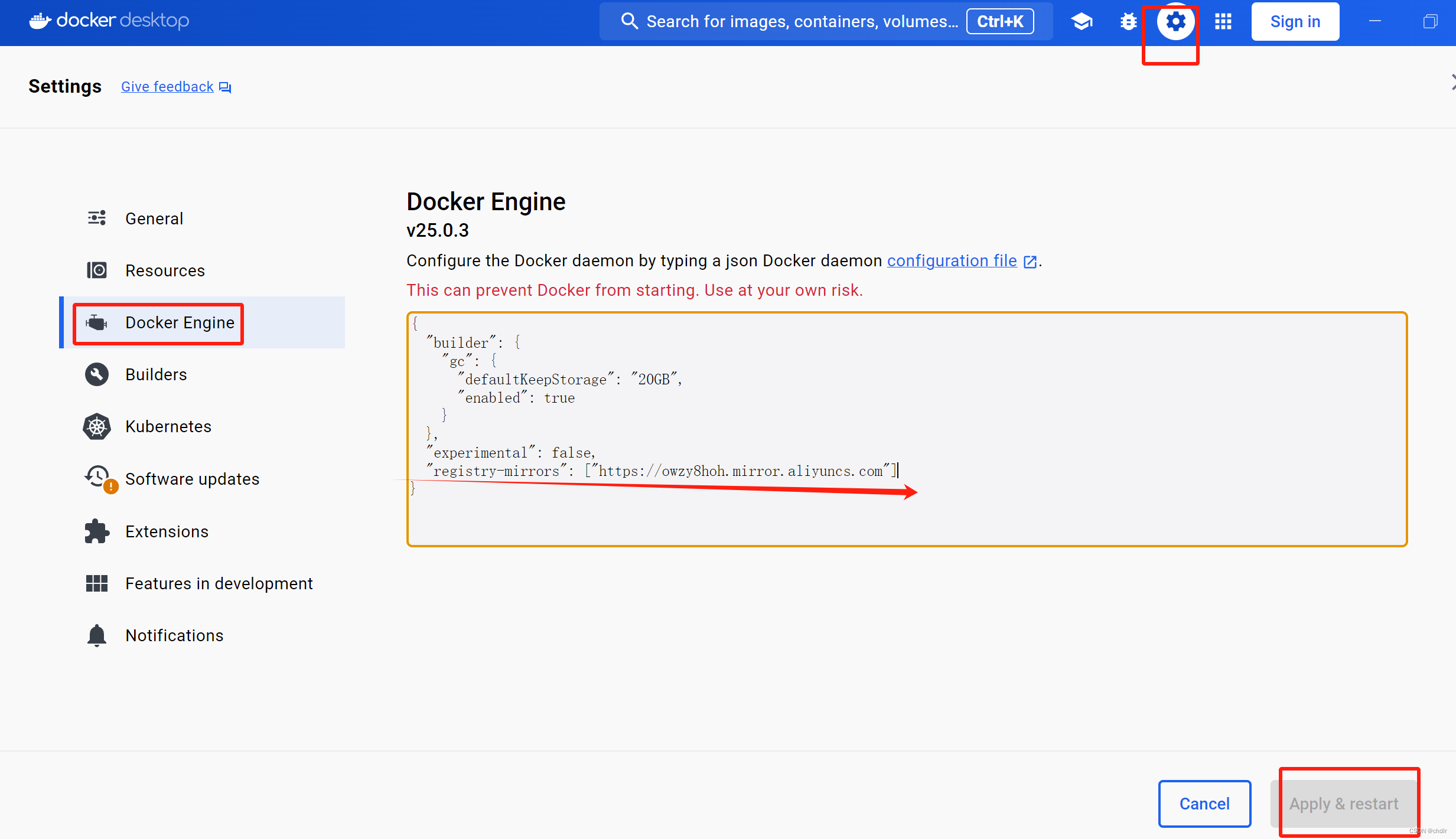Click the Builders wrench icon
This screenshot has width=1456, height=839.
97,374
